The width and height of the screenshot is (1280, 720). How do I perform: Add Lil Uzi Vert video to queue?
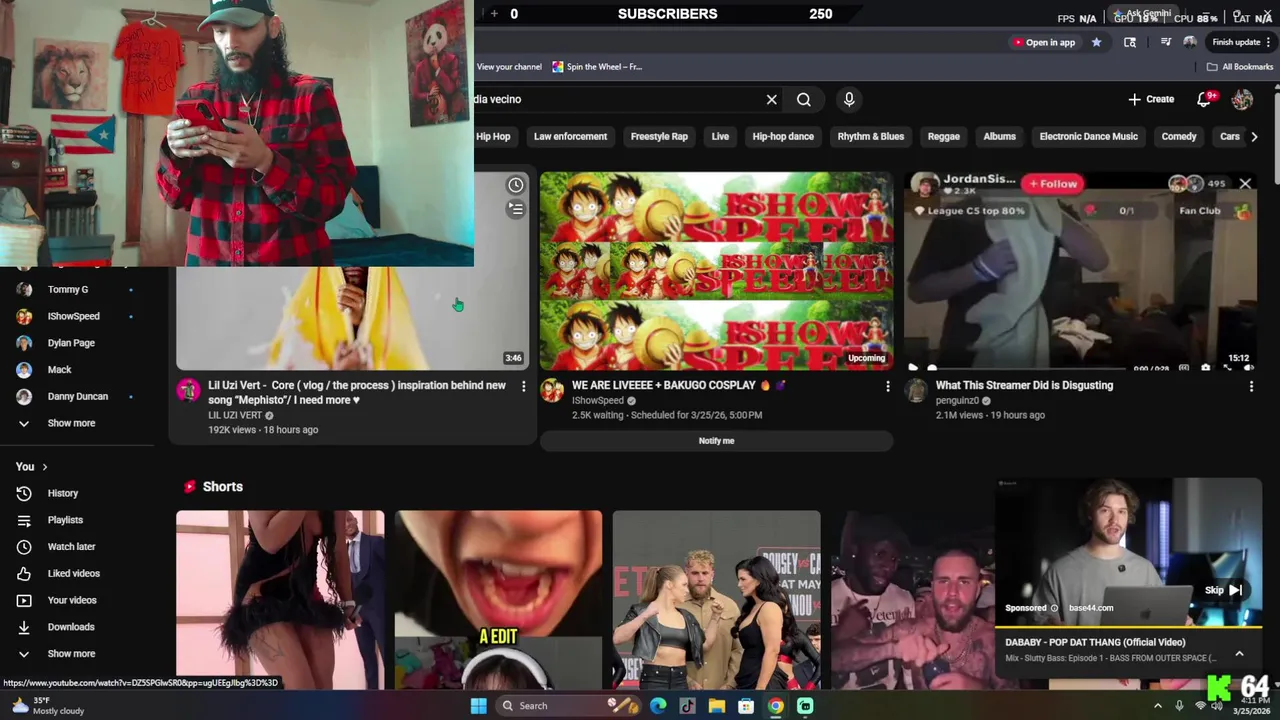pyautogui.click(x=515, y=209)
